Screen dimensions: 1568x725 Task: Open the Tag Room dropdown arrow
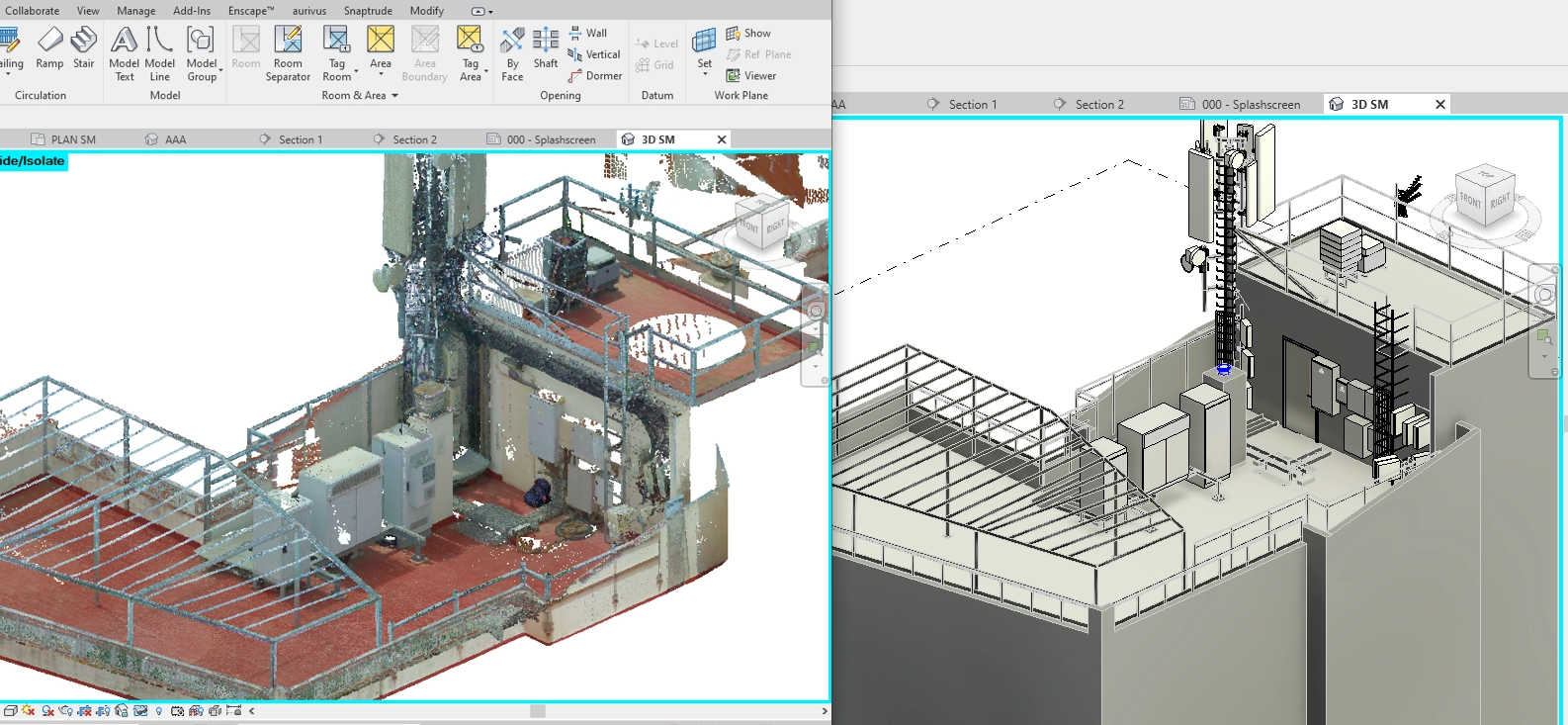coord(356,71)
